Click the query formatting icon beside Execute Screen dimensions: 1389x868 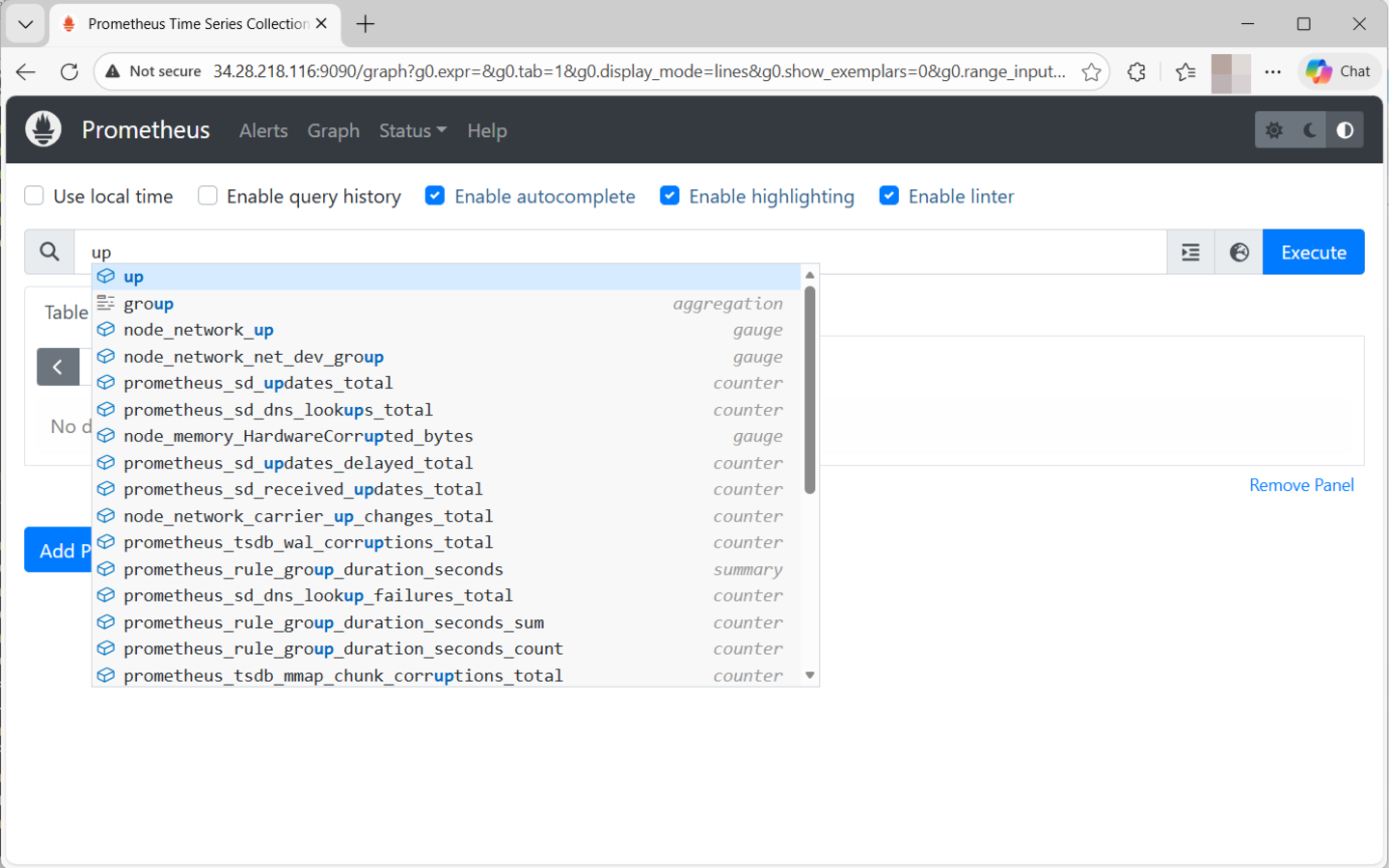pyautogui.click(x=1189, y=252)
